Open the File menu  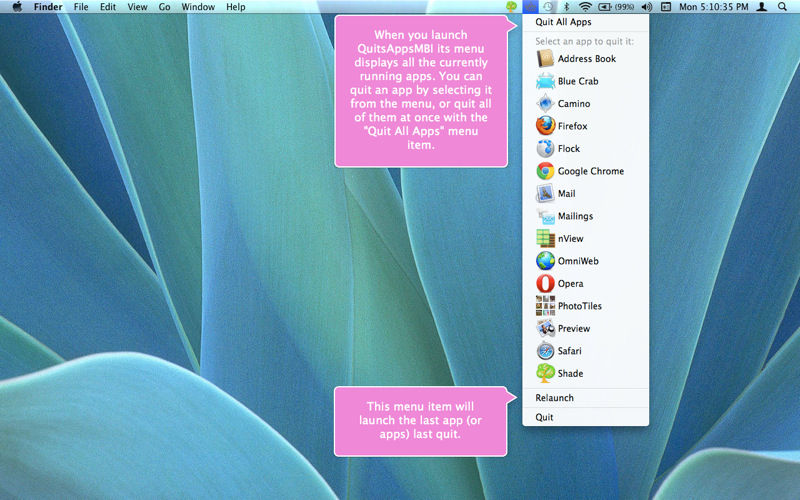click(81, 7)
